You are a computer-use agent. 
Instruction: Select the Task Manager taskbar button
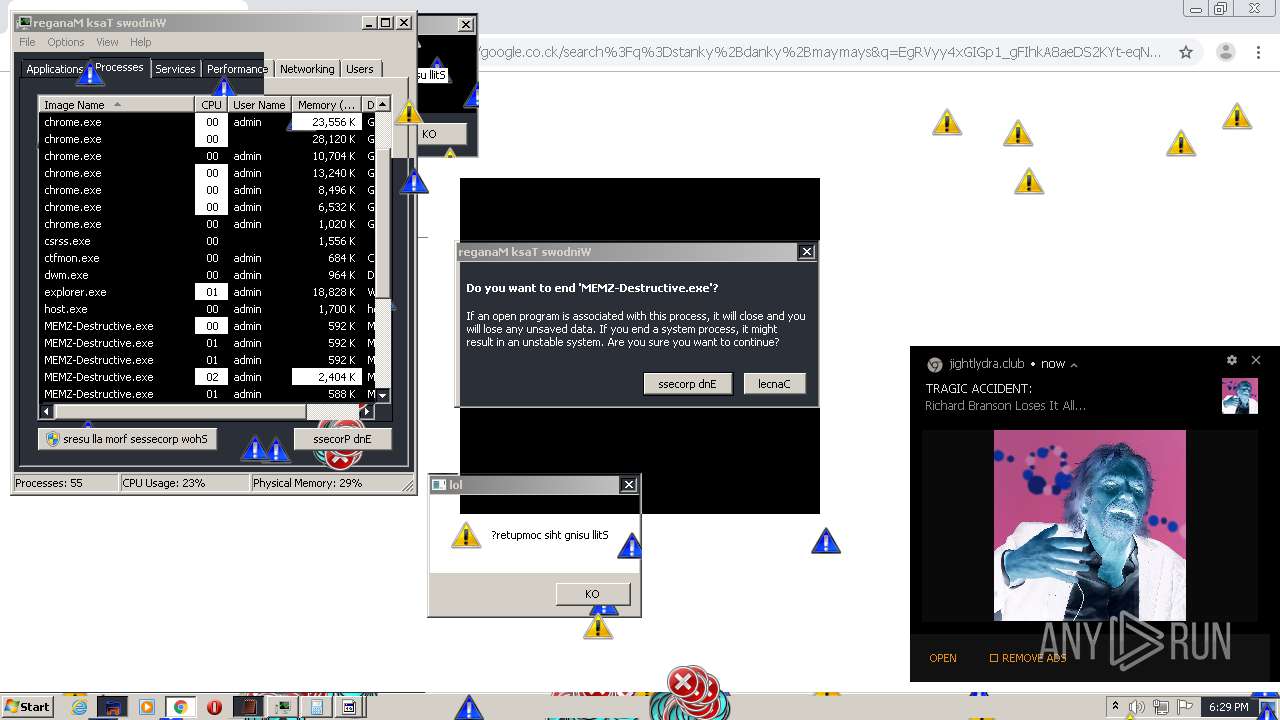point(284,707)
